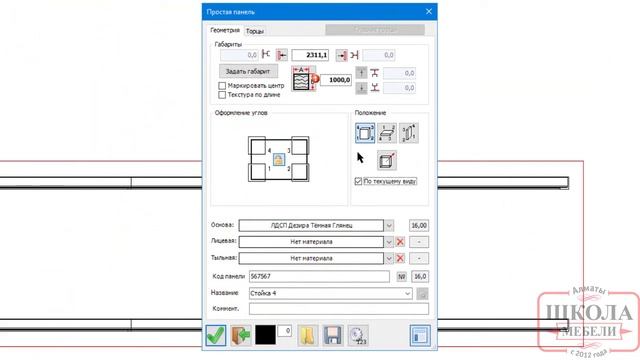Remove back material with red X

pos(400,258)
